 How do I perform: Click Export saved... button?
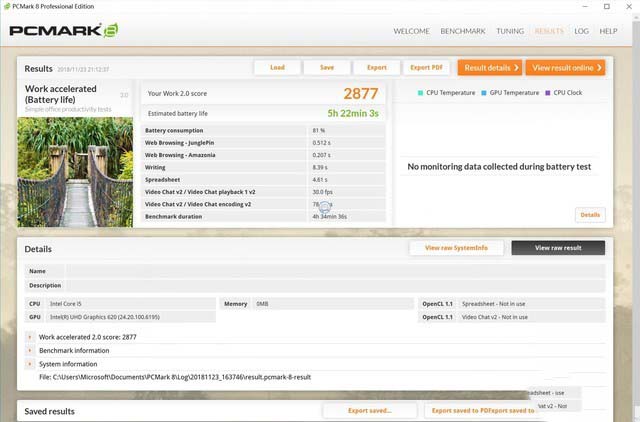[x=370, y=411]
